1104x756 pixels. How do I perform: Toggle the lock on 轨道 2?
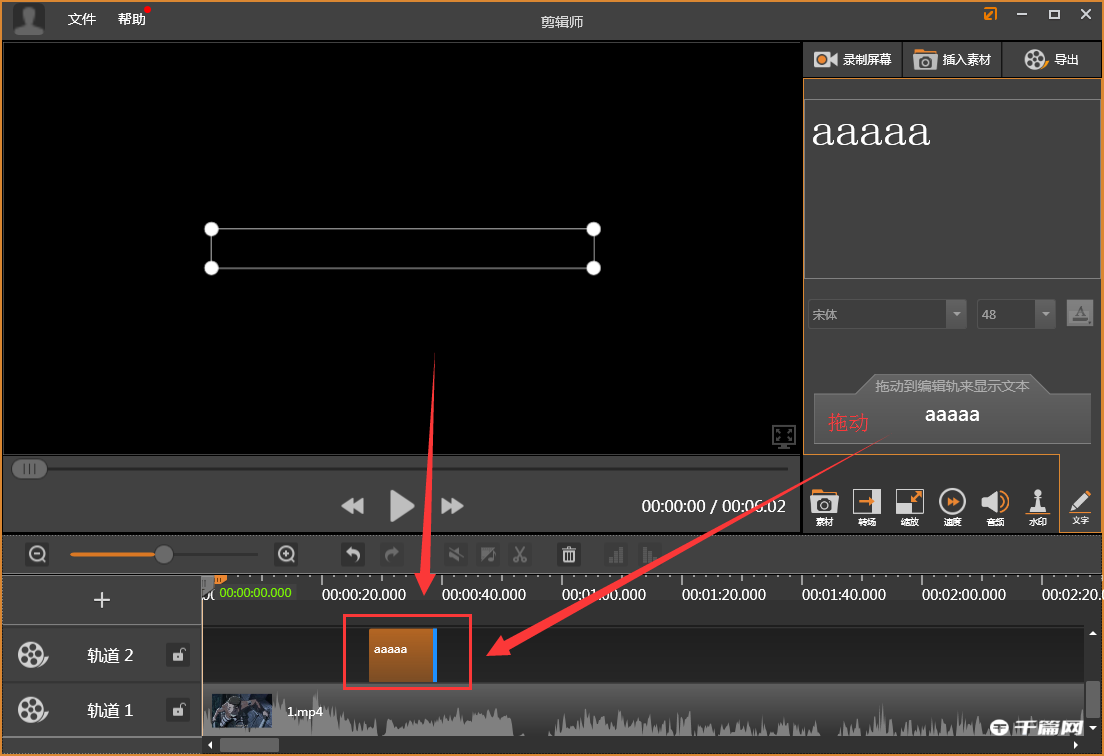tap(178, 655)
